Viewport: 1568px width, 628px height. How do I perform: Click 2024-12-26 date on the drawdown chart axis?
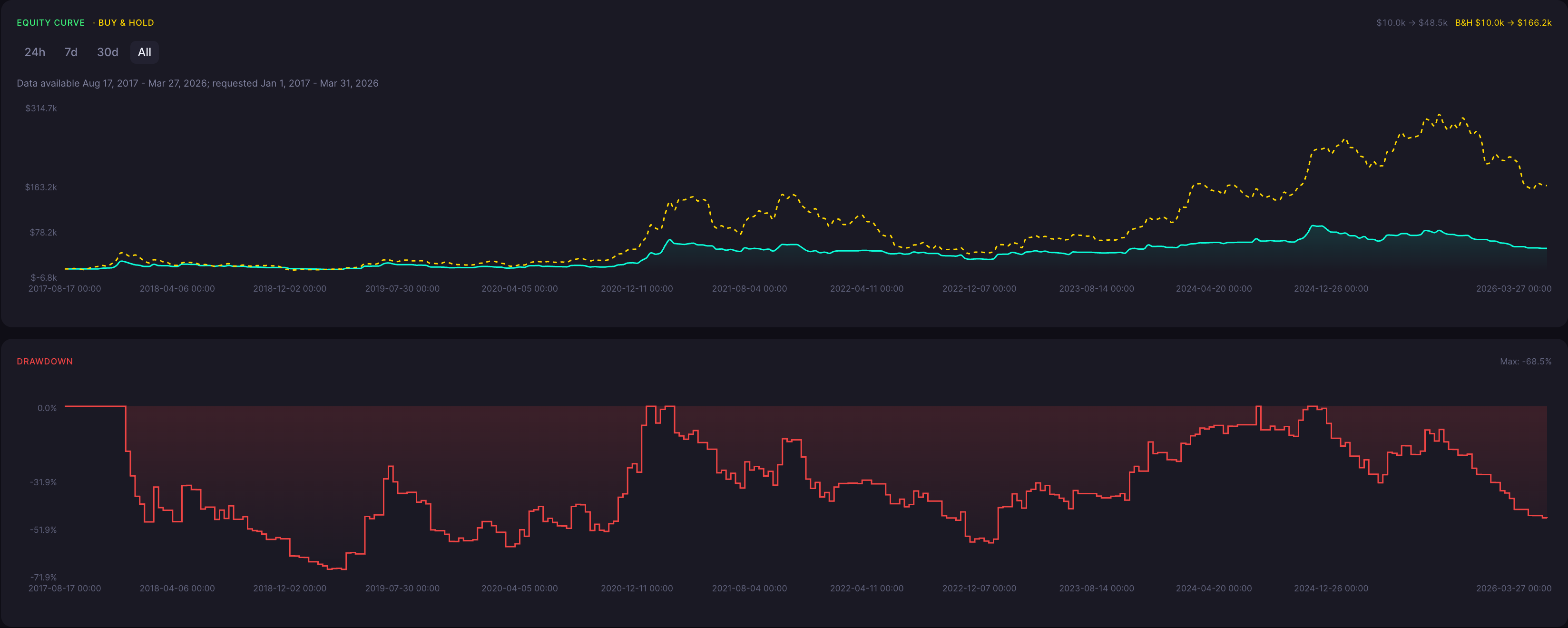(1331, 589)
